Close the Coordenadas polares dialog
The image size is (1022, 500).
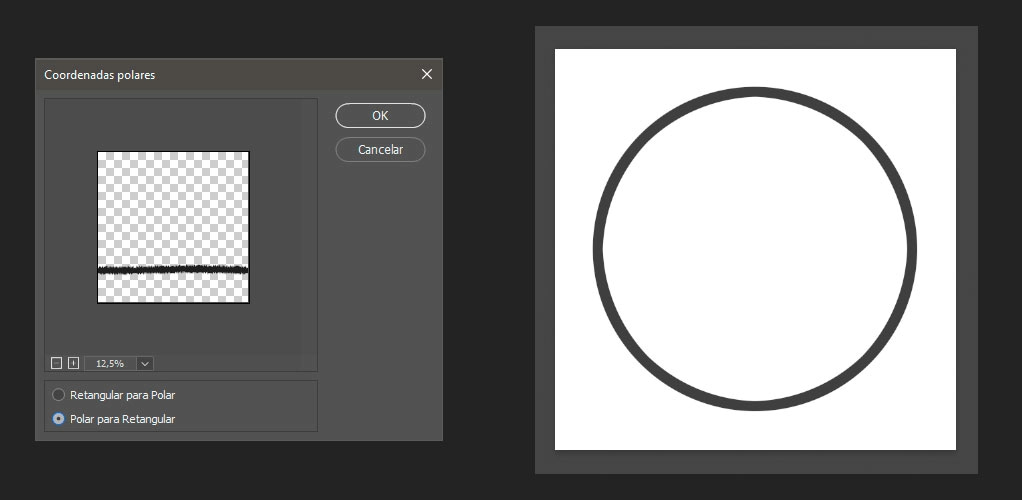[427, 74]
